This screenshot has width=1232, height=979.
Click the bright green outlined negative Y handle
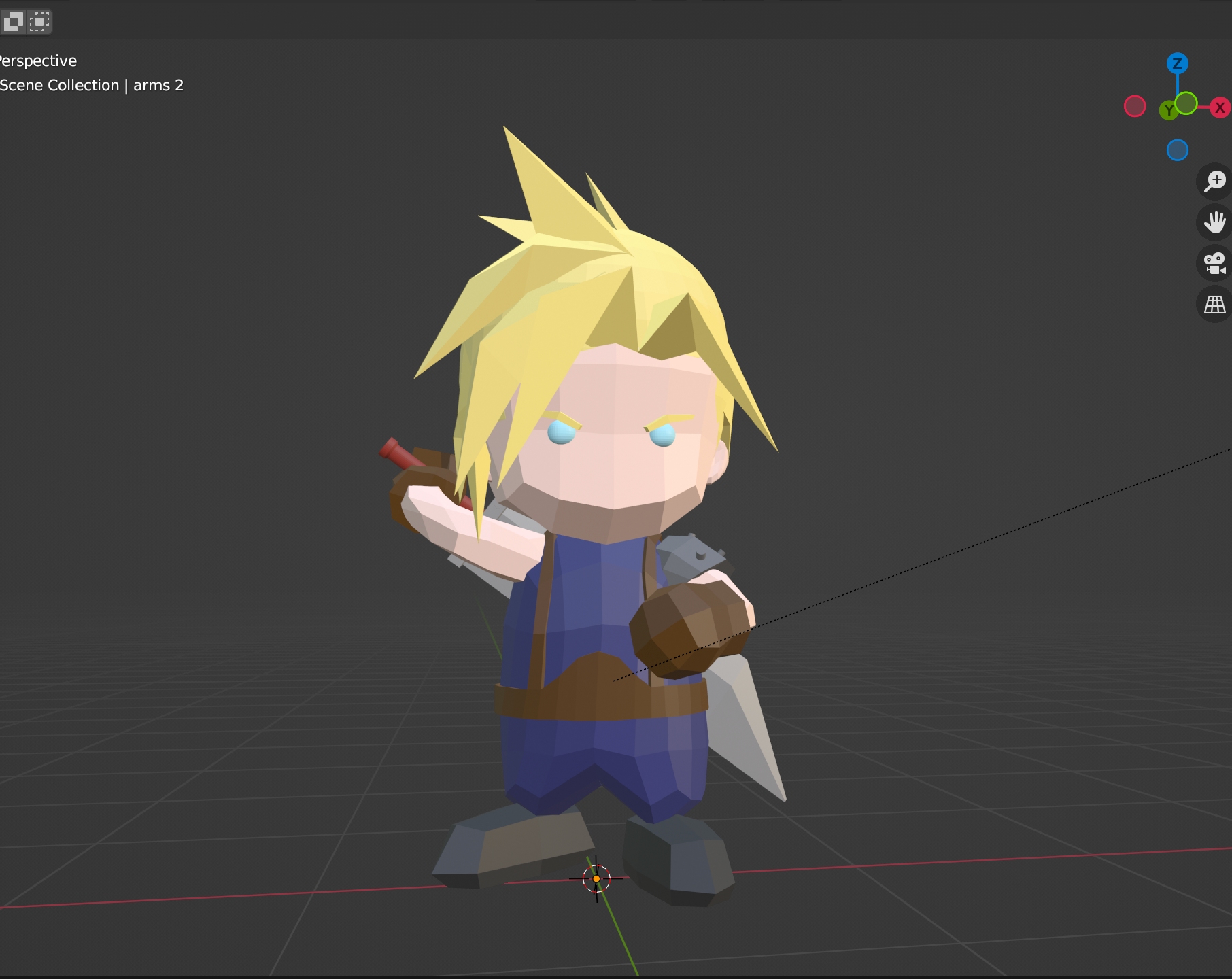(1186, 103)
